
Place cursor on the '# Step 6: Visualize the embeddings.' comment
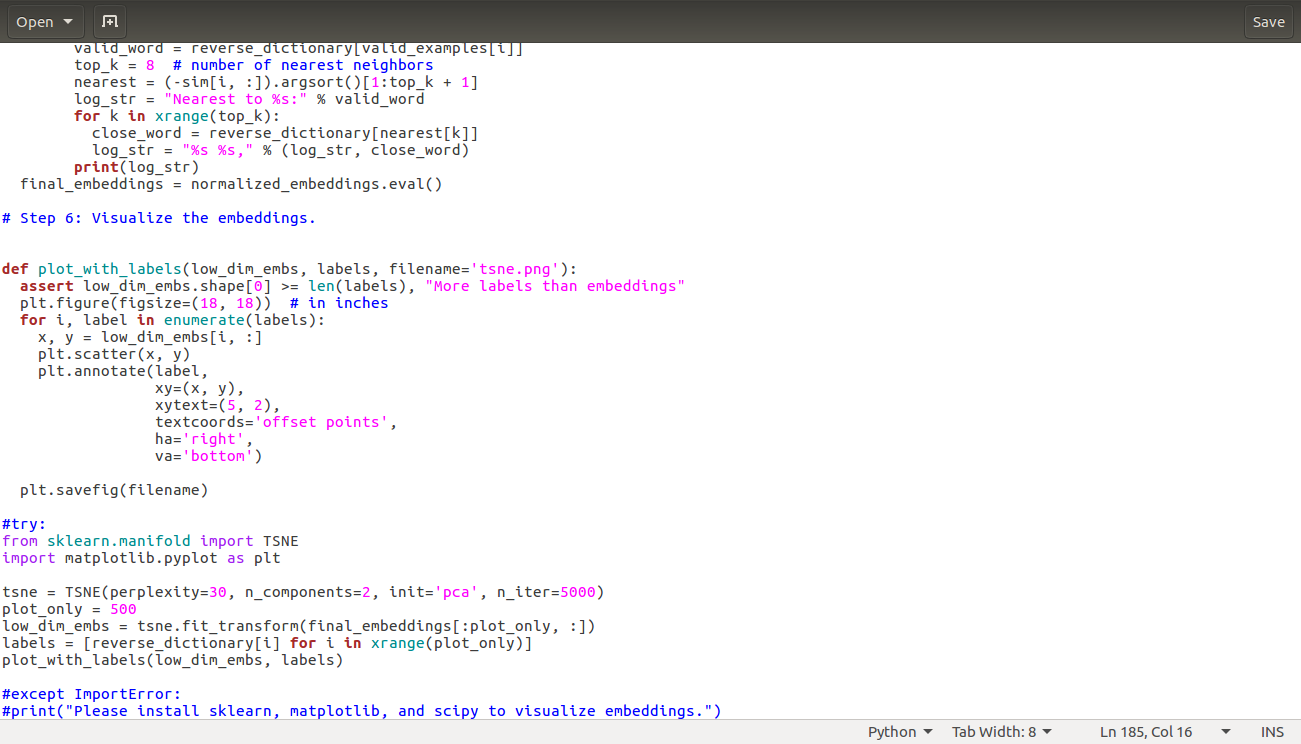(158, 218)
